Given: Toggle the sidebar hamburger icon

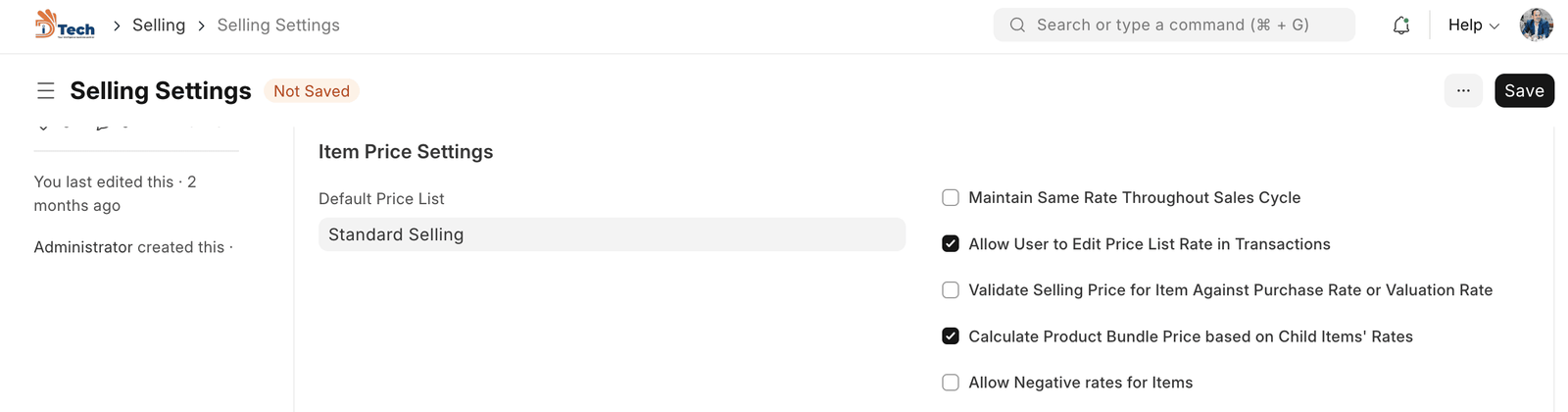Looking at the screenshot, I should pos(45,91).
